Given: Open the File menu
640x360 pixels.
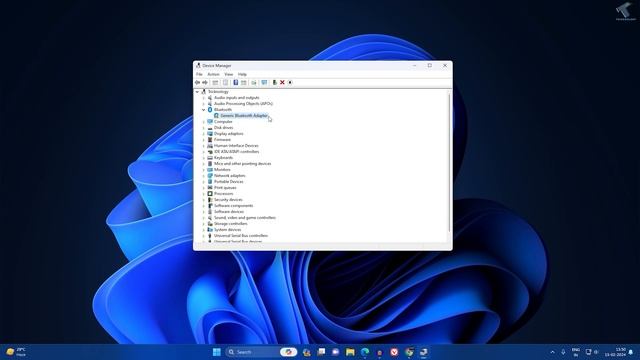Looking at the screenshot, I should [x=199, y=74].
